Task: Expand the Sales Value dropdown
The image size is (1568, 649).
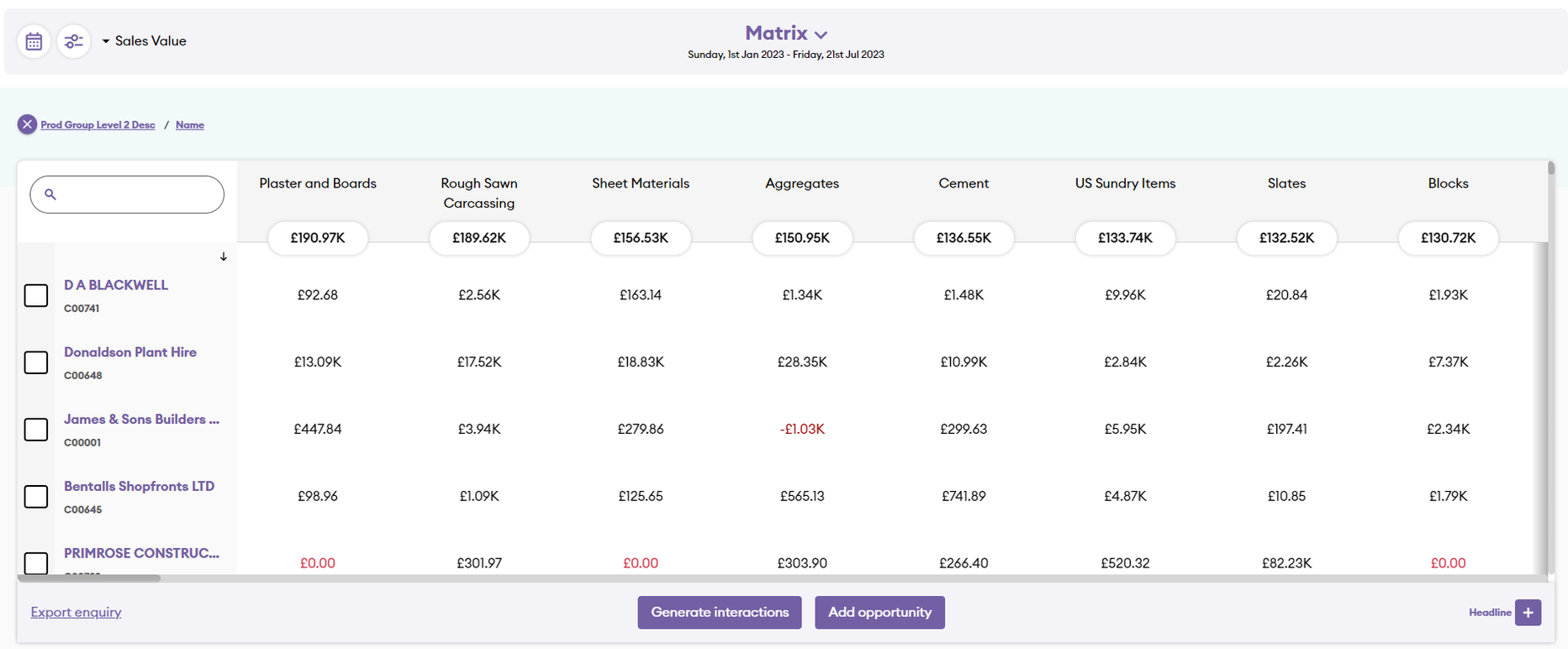Action: pos(144,41)
